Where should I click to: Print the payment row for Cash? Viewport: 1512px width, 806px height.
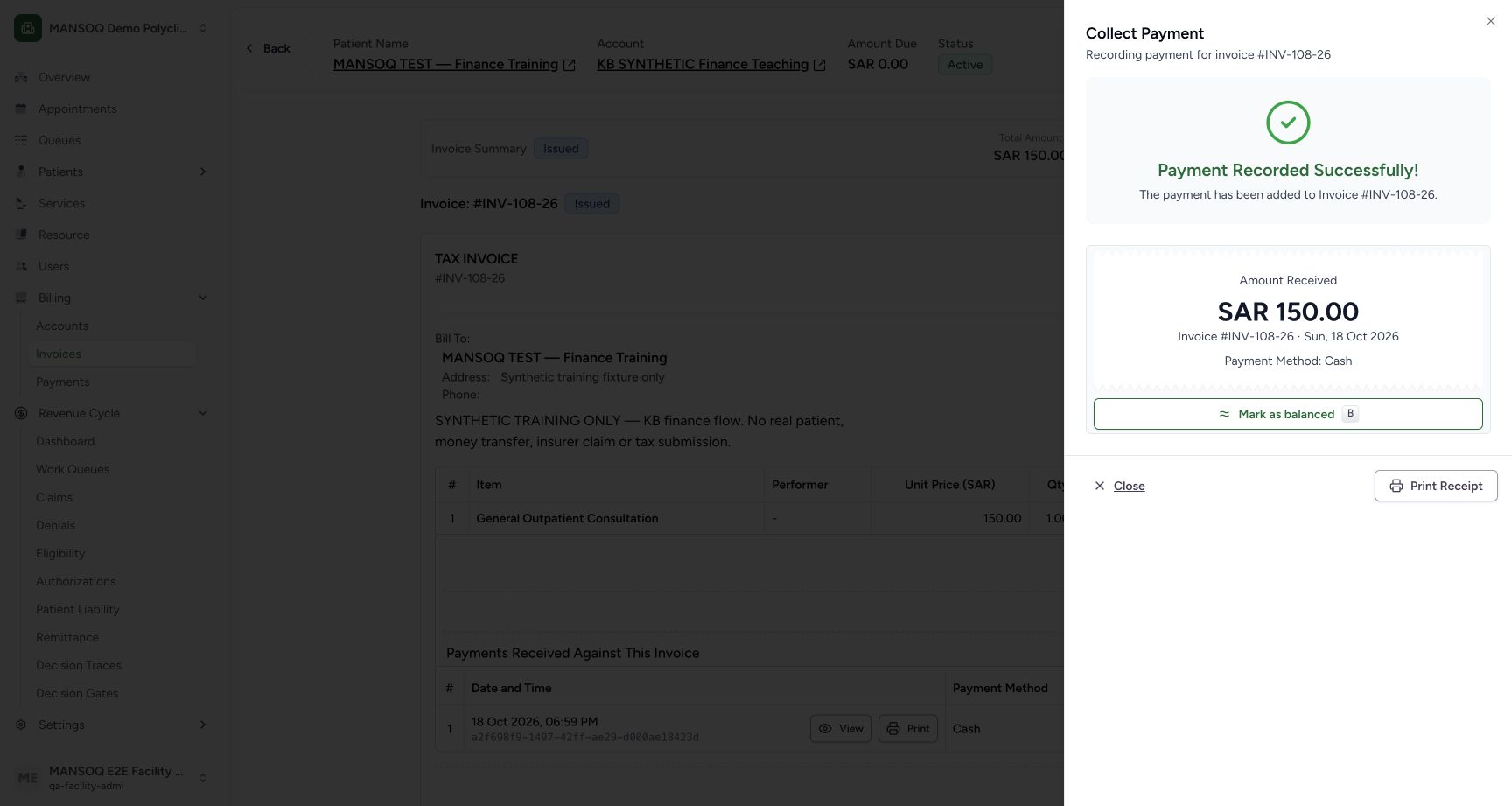click(908, 728)
